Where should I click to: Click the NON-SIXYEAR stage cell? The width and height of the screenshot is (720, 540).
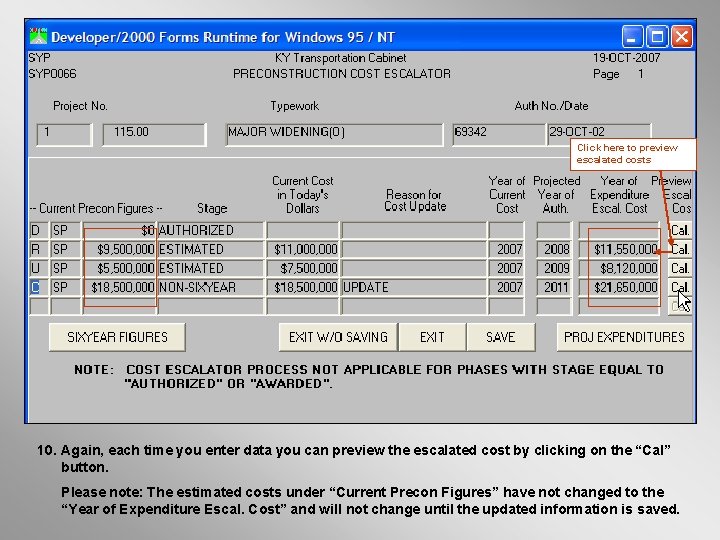click(211, 287)
